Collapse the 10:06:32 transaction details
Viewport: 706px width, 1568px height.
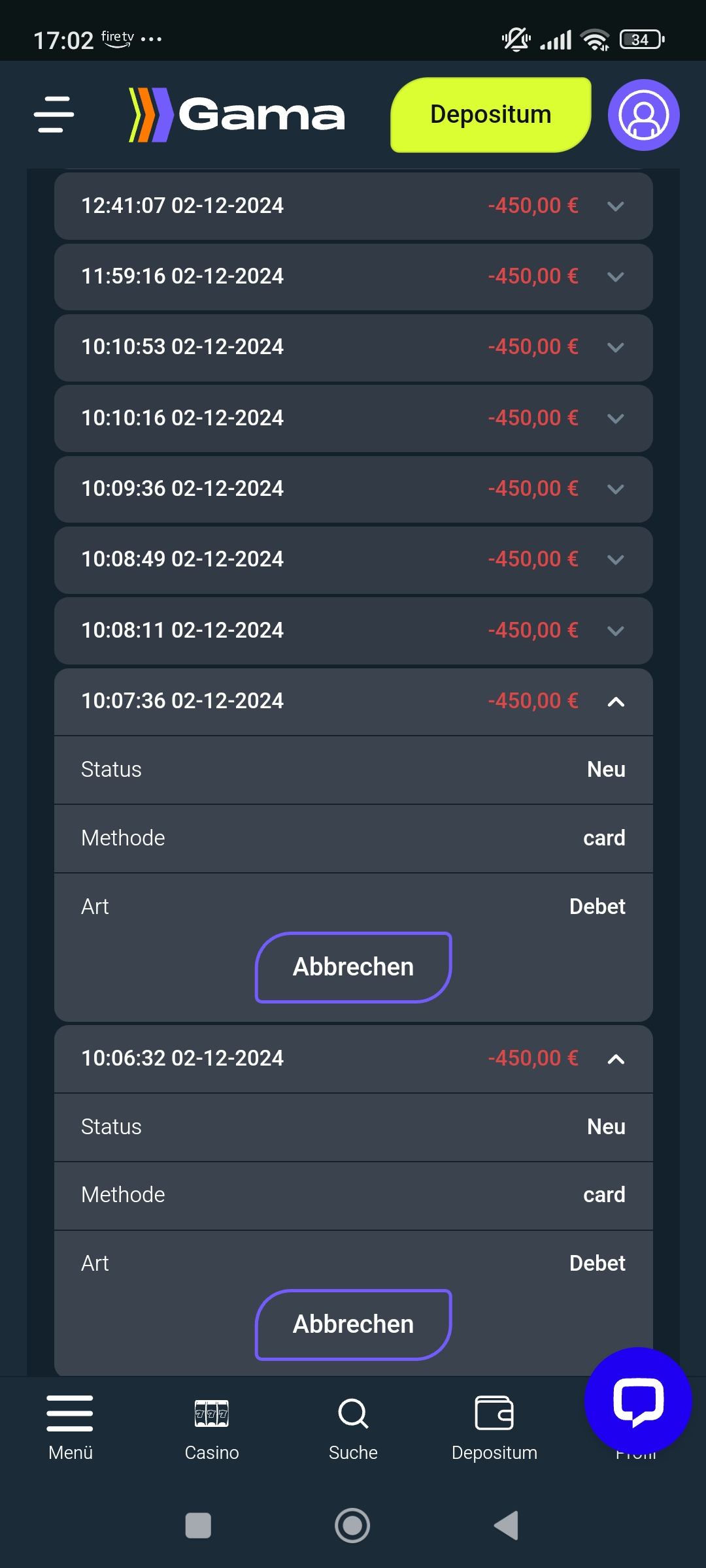pos(615,1059)
